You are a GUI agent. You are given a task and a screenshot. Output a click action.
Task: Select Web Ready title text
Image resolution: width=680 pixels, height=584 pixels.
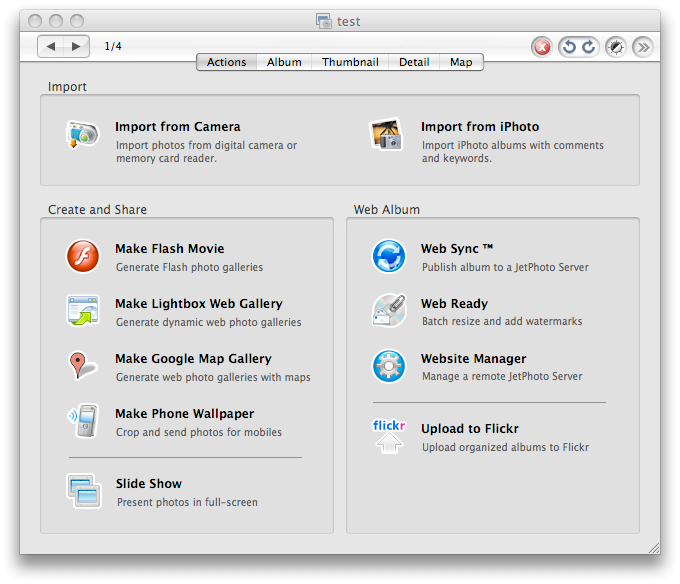tap(454, 304)
